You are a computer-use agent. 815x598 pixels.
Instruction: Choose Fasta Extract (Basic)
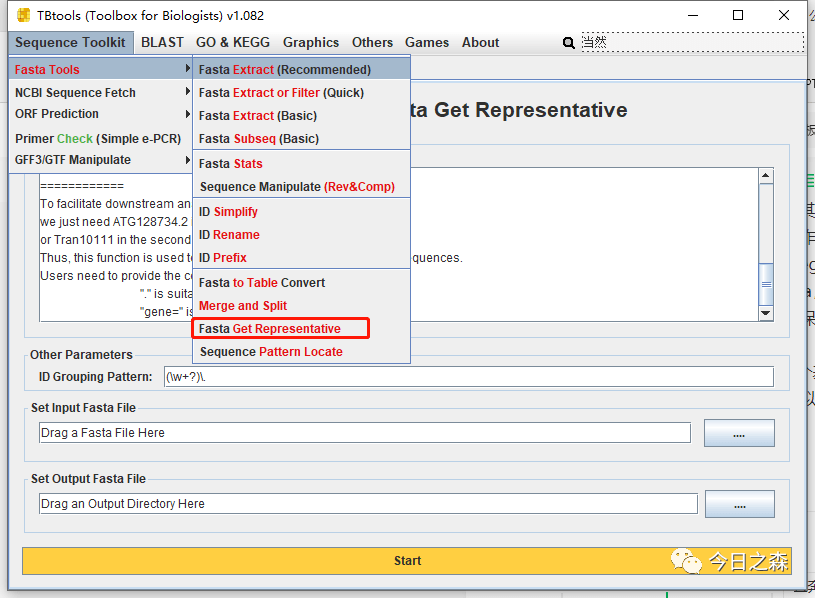click(x=301, y=115)
